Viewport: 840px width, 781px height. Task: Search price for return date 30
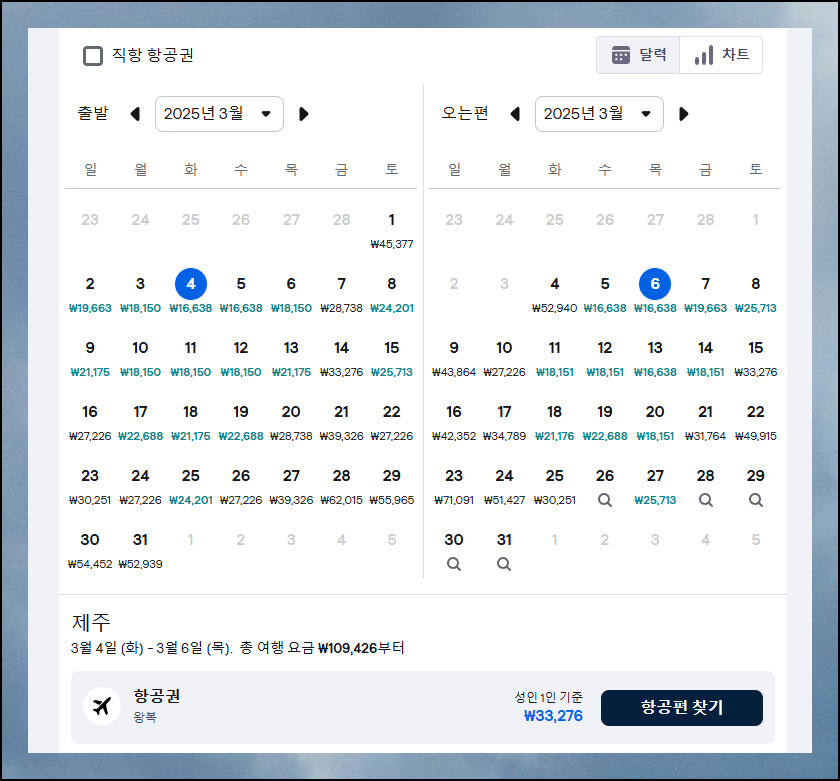click(x=454, y=564)
